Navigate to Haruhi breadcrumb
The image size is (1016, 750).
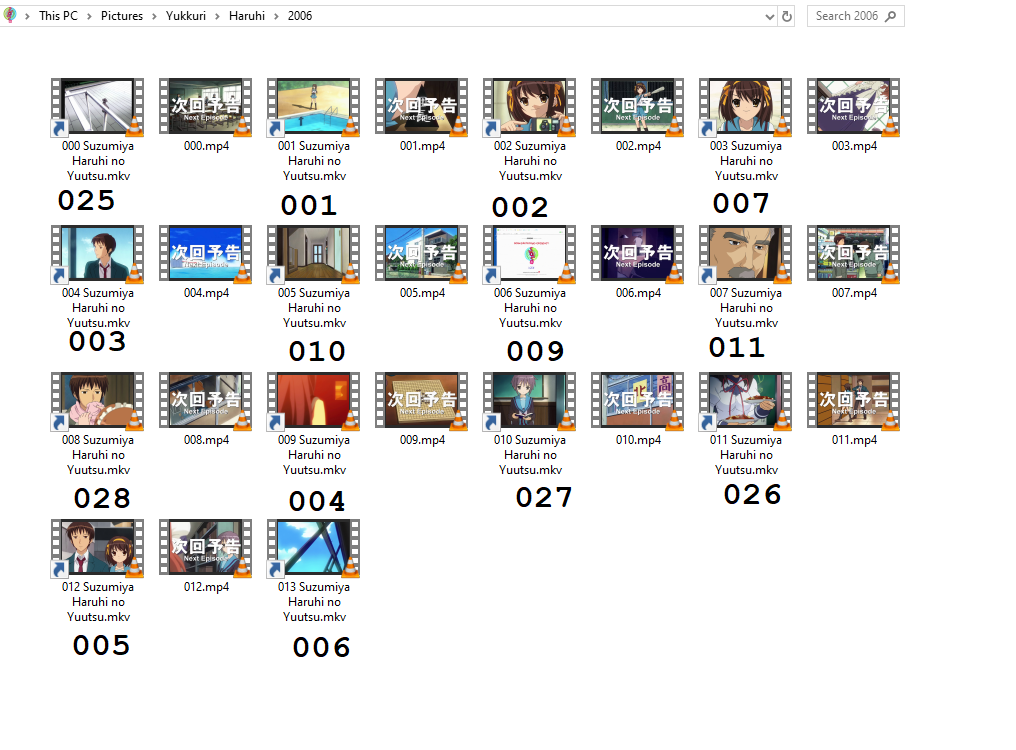247,16
